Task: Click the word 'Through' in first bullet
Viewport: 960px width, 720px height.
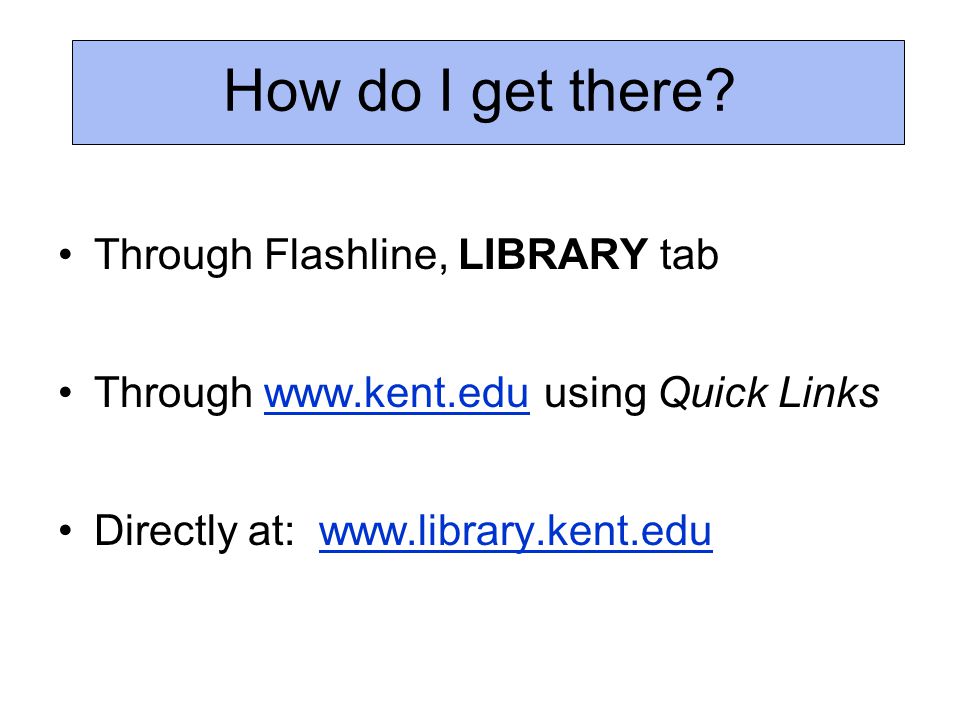Action: coord(173,255)
